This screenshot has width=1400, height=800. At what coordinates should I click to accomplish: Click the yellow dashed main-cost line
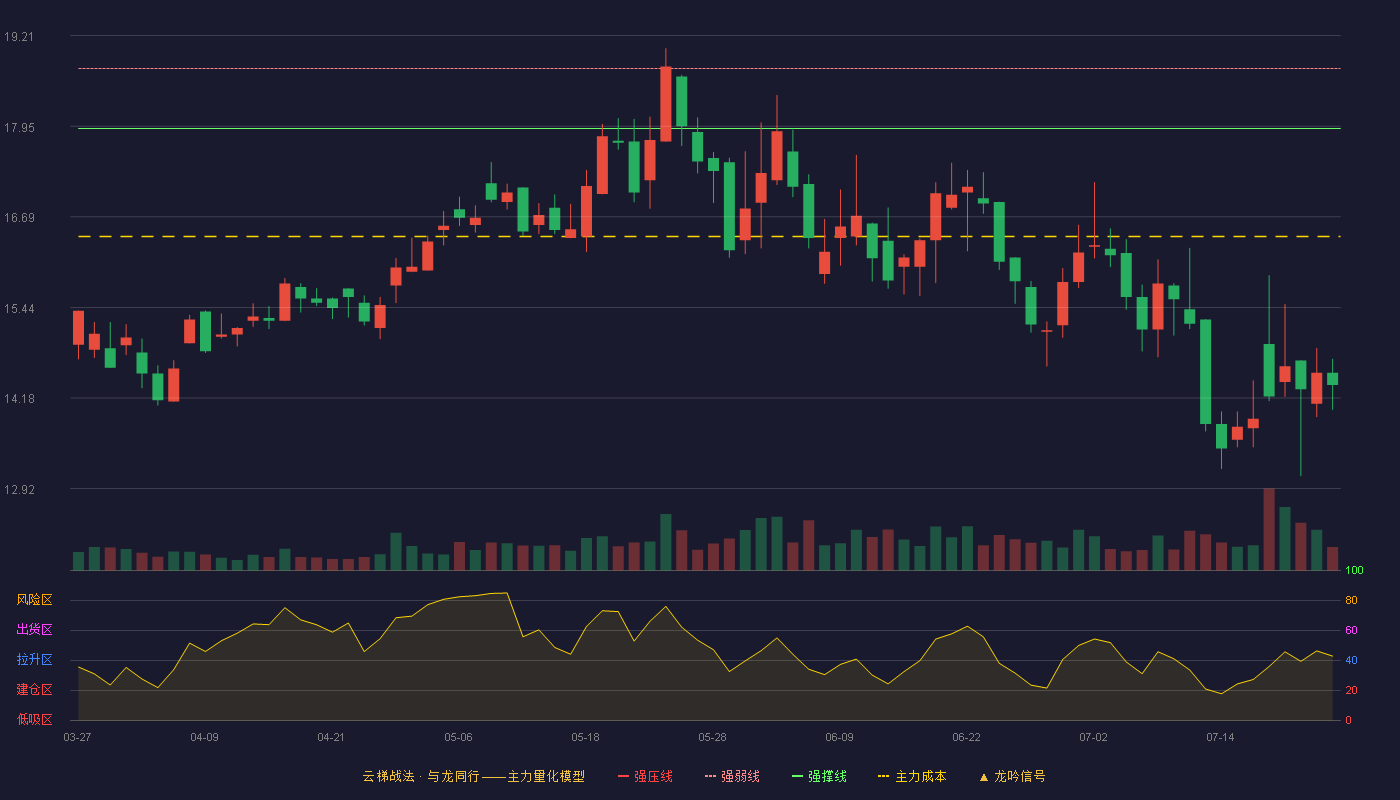coord(709,237)
